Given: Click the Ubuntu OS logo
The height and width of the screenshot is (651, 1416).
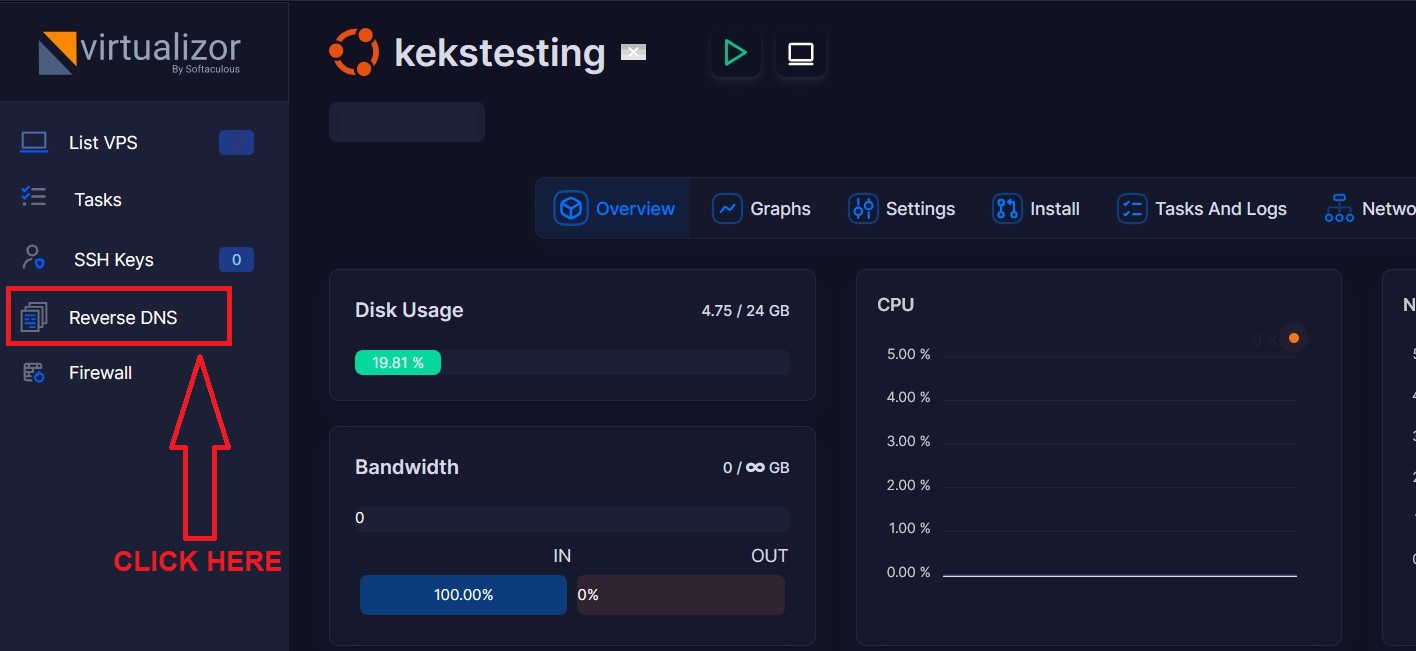Looking at the screenshot, I should (354, 52).
